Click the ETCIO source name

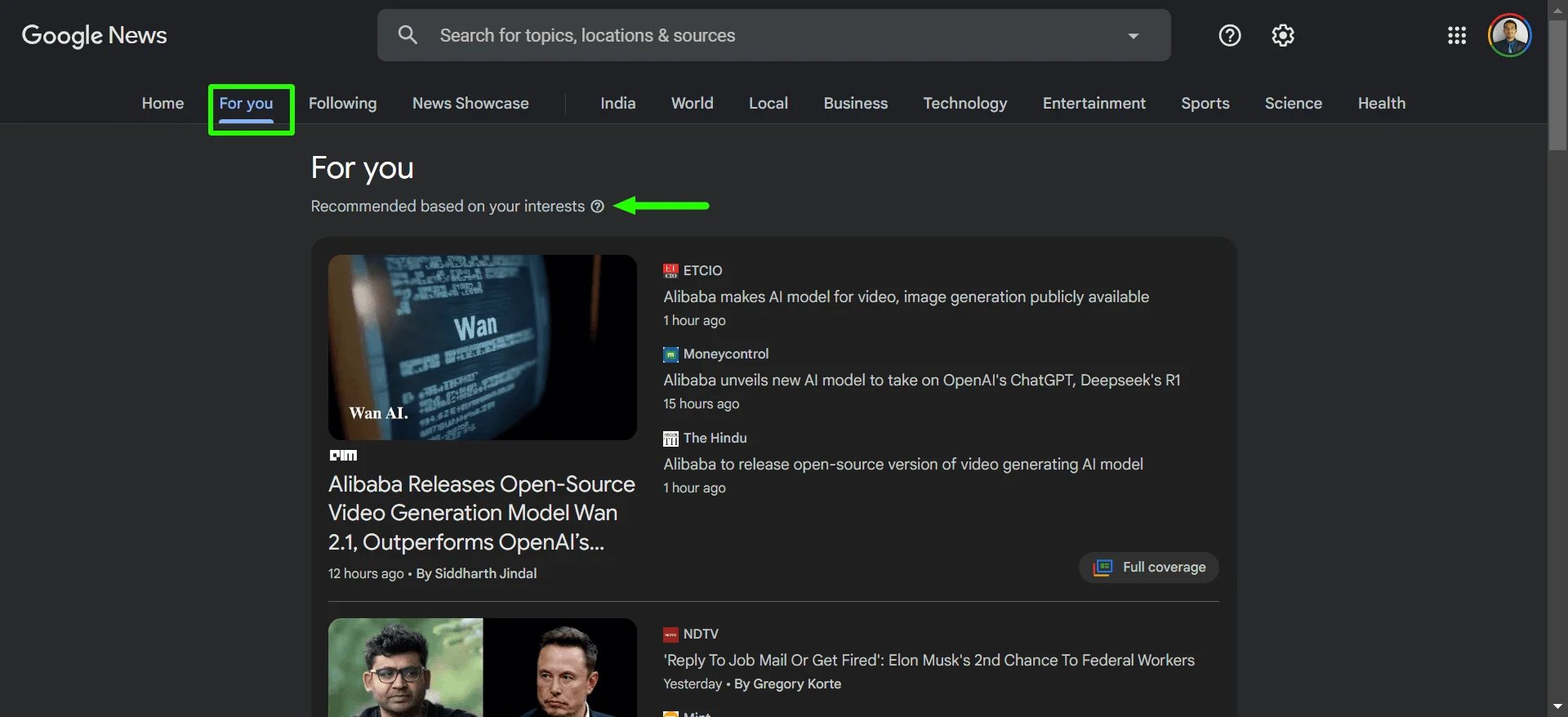(702, 270)
